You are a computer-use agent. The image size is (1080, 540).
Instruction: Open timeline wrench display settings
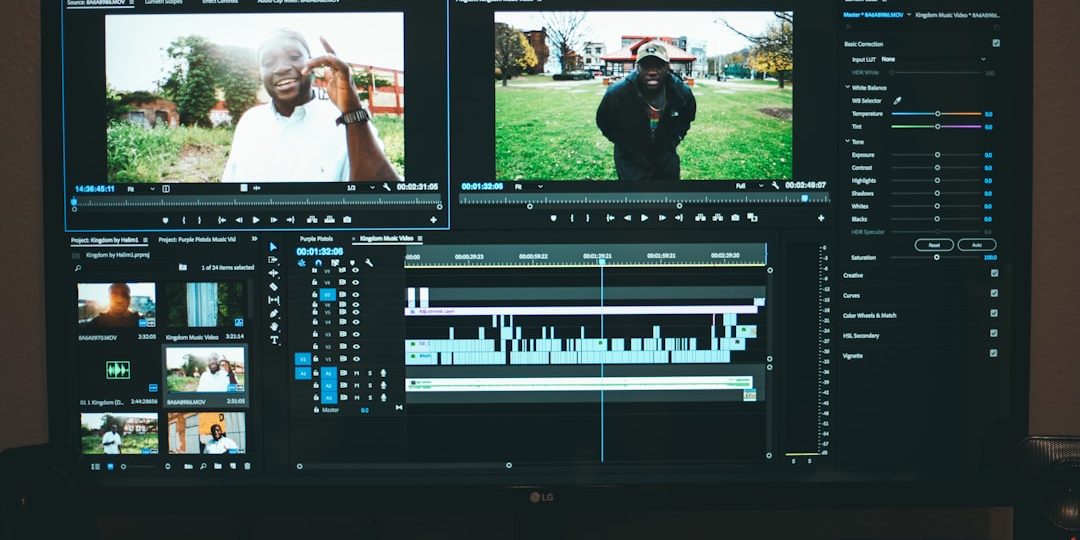coord(369,263)
